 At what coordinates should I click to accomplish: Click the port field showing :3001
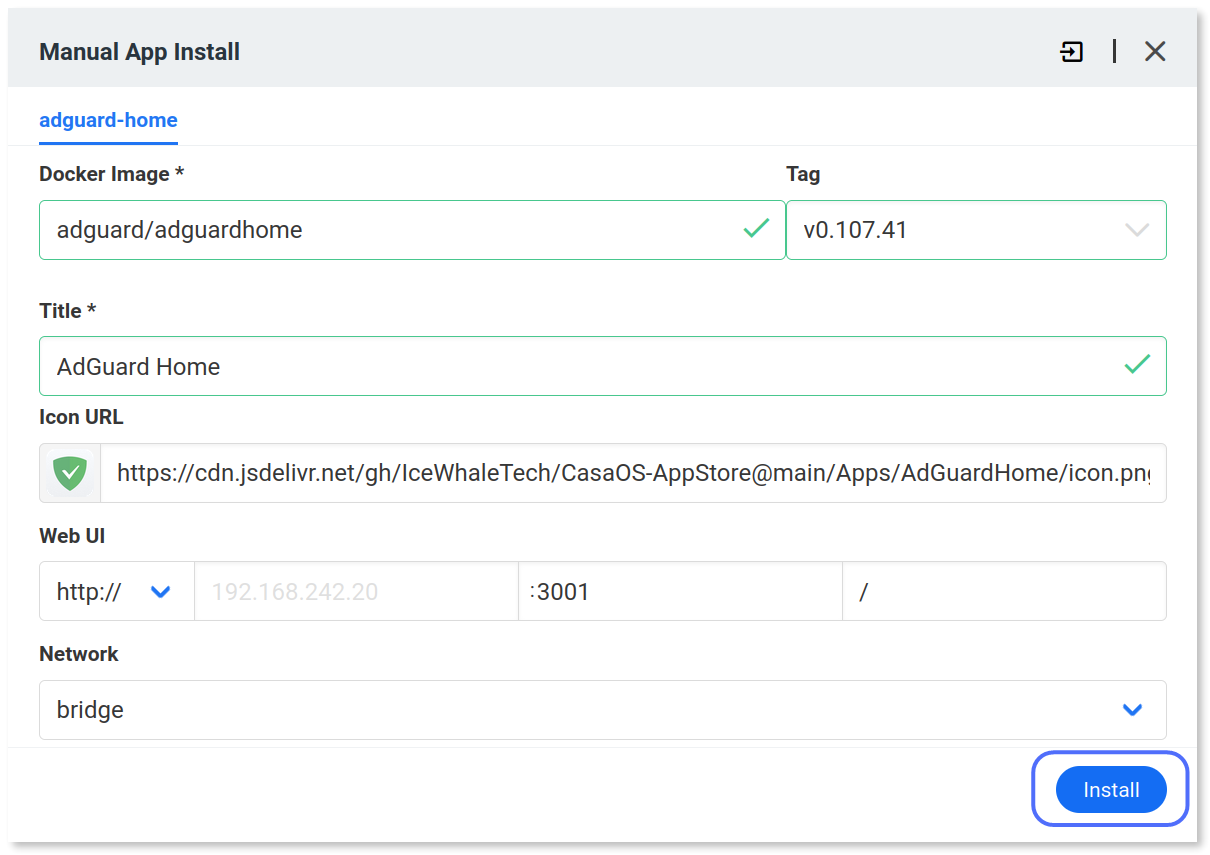tap(680, 591)
